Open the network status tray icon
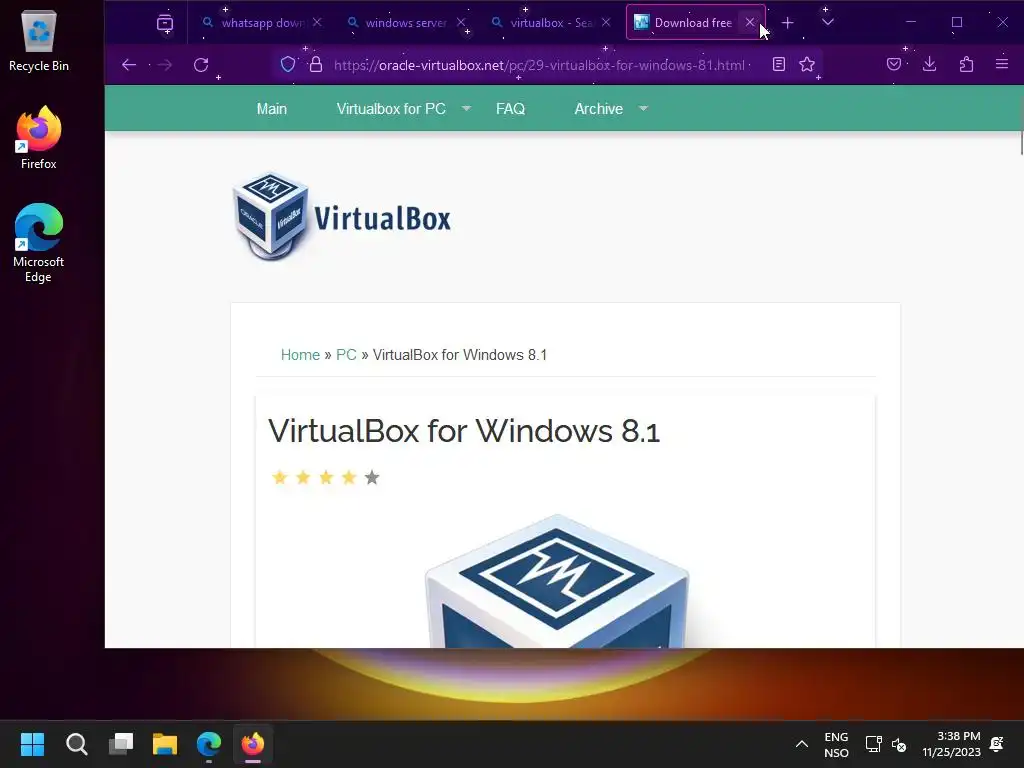 (873, 744)
